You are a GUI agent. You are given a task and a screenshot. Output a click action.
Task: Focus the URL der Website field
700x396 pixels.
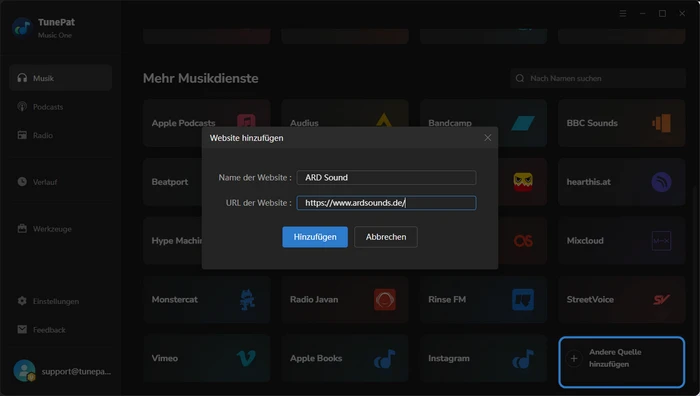coord(386,203)
